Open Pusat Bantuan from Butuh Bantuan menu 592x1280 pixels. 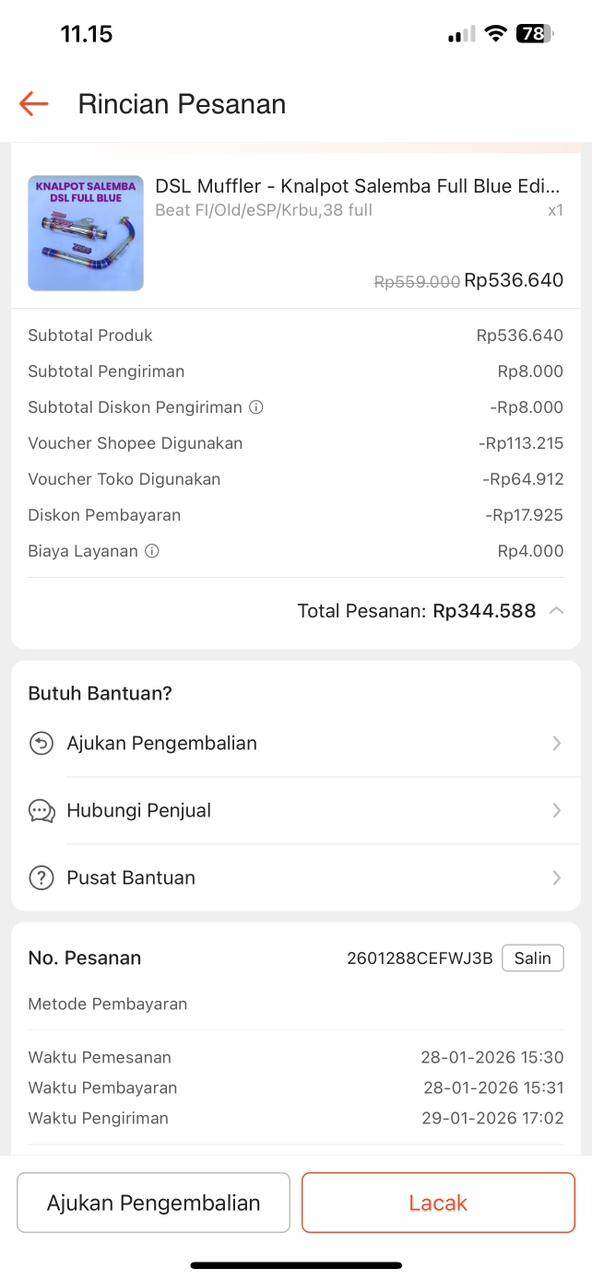(129, 877)
